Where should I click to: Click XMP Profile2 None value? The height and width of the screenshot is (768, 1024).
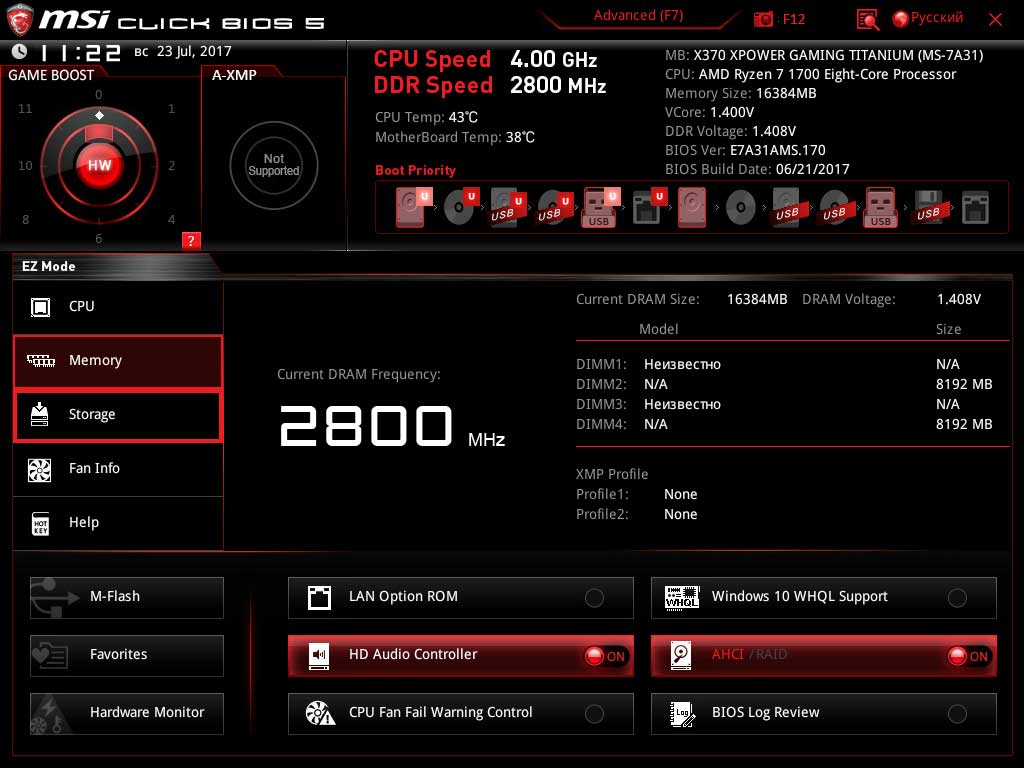[x=680, y=515]
